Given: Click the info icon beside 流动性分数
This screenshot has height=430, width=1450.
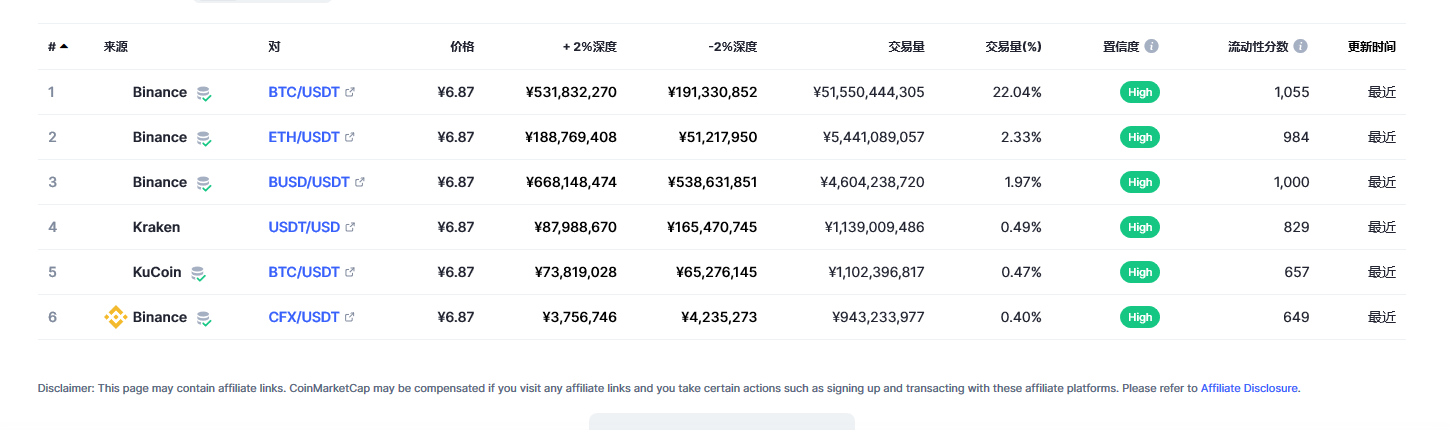Looking at the screenshot, I should 1300,46.
